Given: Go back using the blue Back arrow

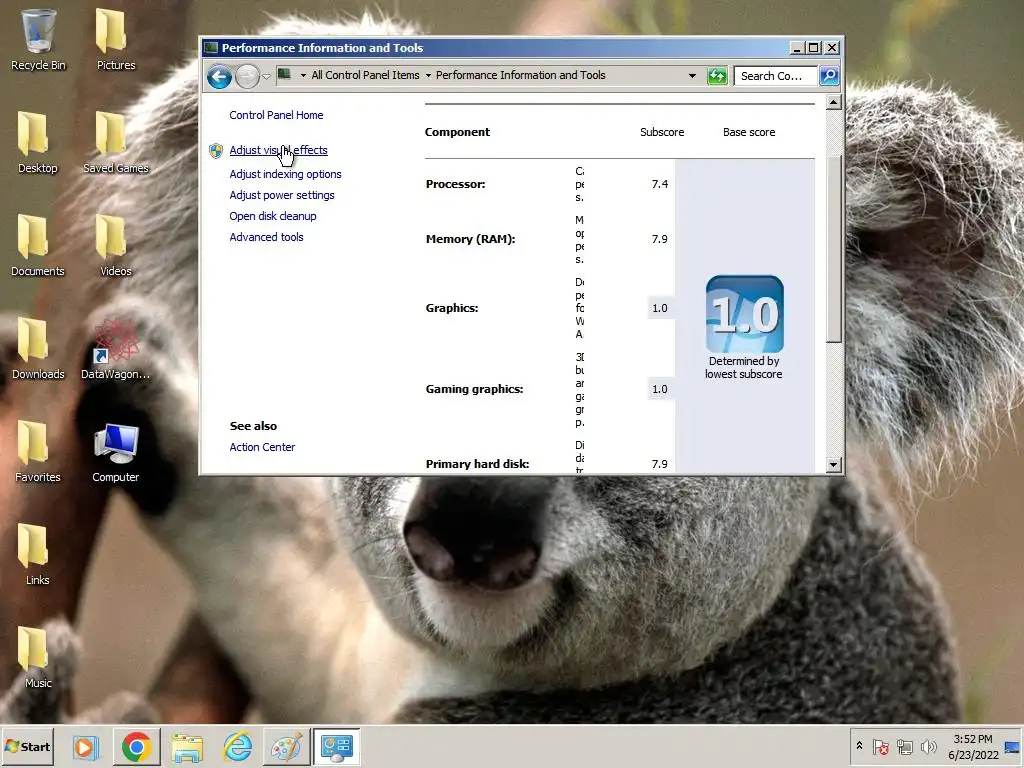Looking at the screenshot, I should click(x=219, y=76).
